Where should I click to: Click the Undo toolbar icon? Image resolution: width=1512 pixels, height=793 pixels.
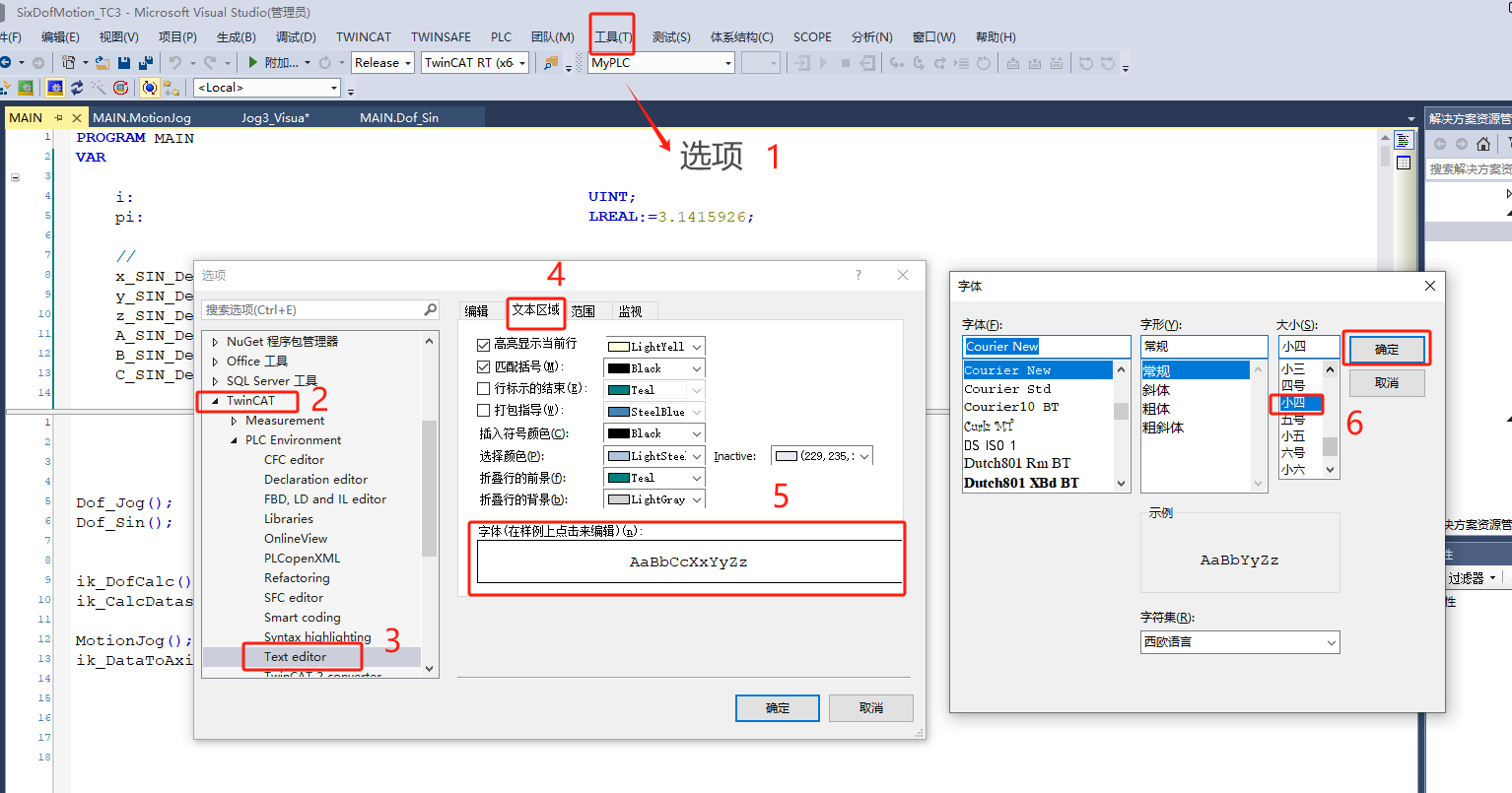click(175, 62)
